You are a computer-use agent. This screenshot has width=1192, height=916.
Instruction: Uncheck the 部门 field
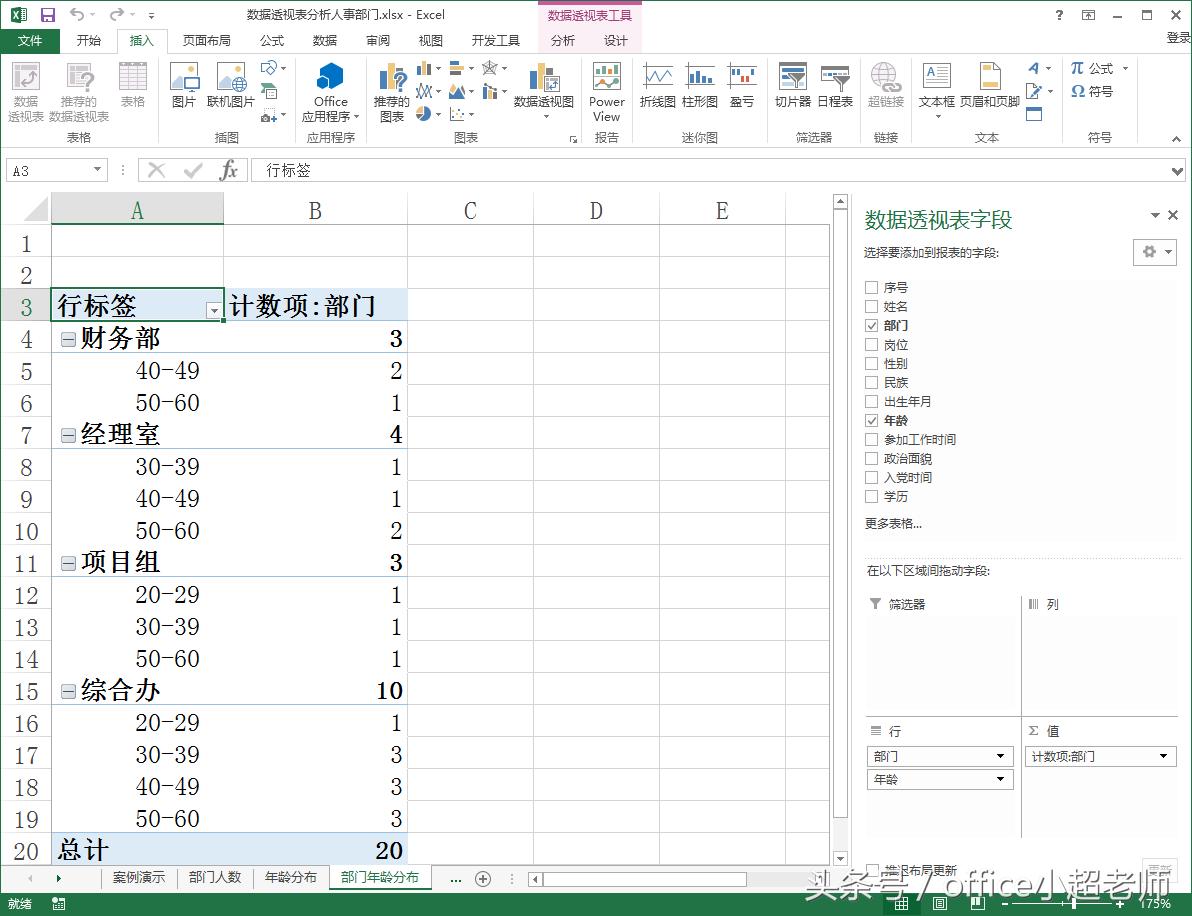click(x=873, y=325)
